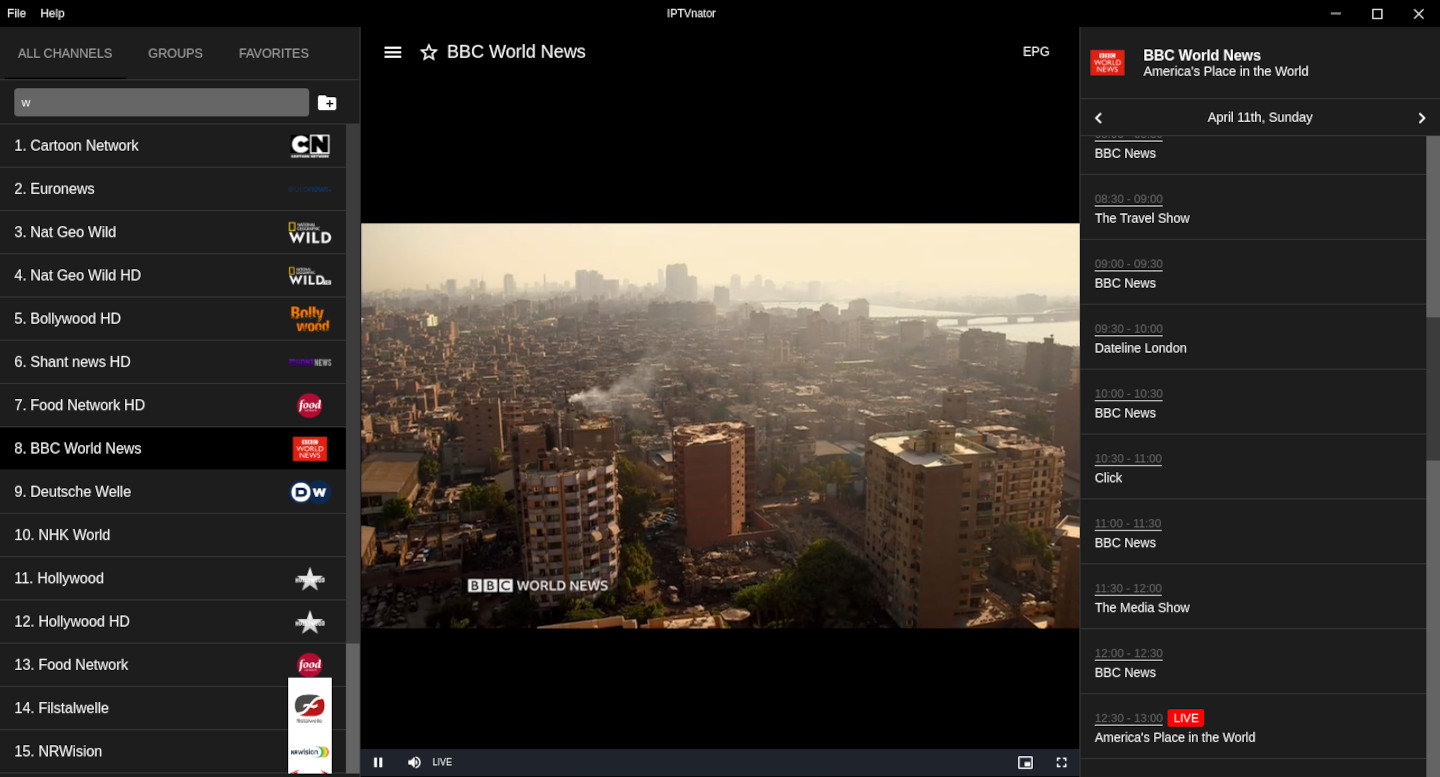Choose the Nat Geo Wild HD channel
The height and width of the screenshot is (777, 1440).
point(77,275)
